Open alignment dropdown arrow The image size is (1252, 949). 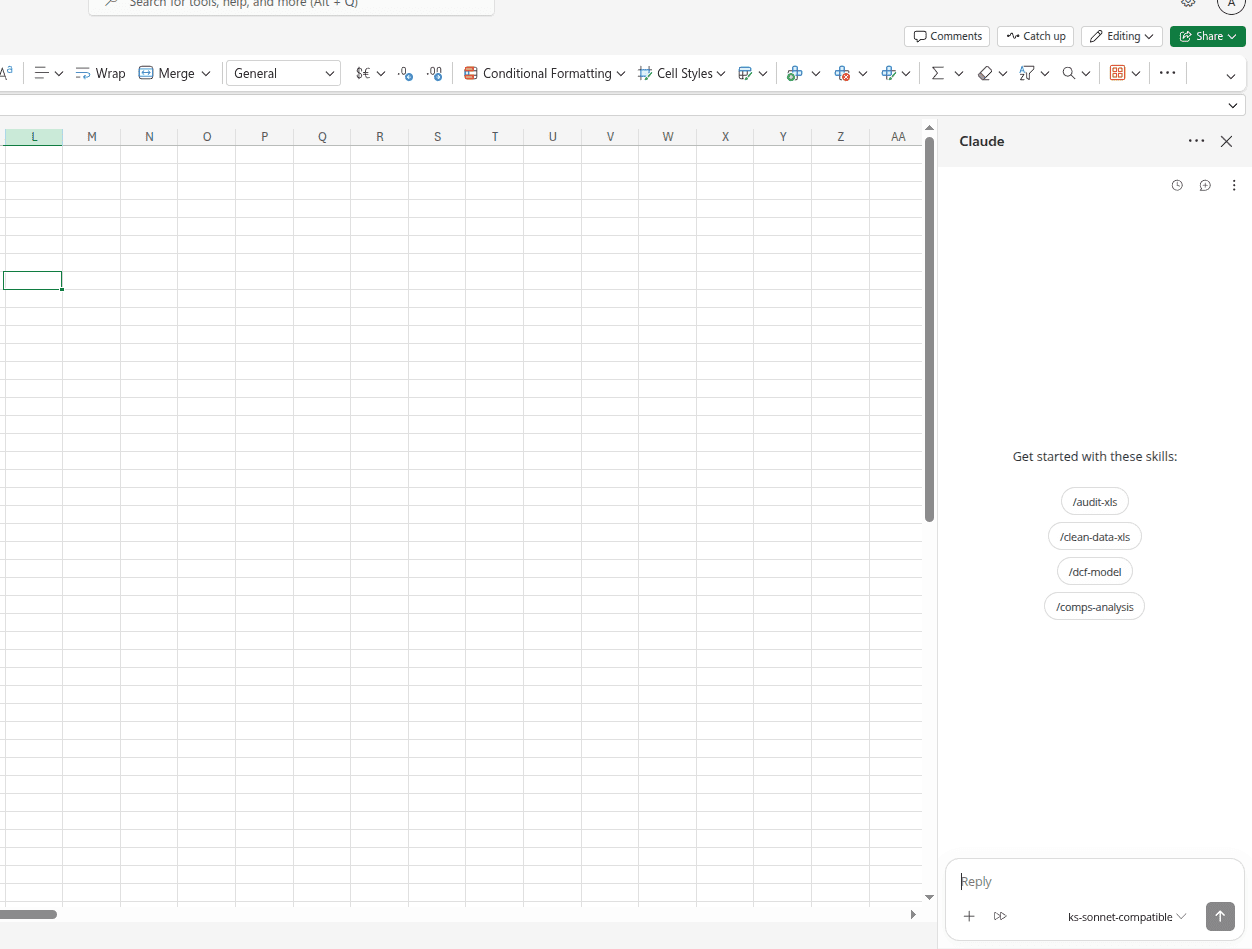59,73
